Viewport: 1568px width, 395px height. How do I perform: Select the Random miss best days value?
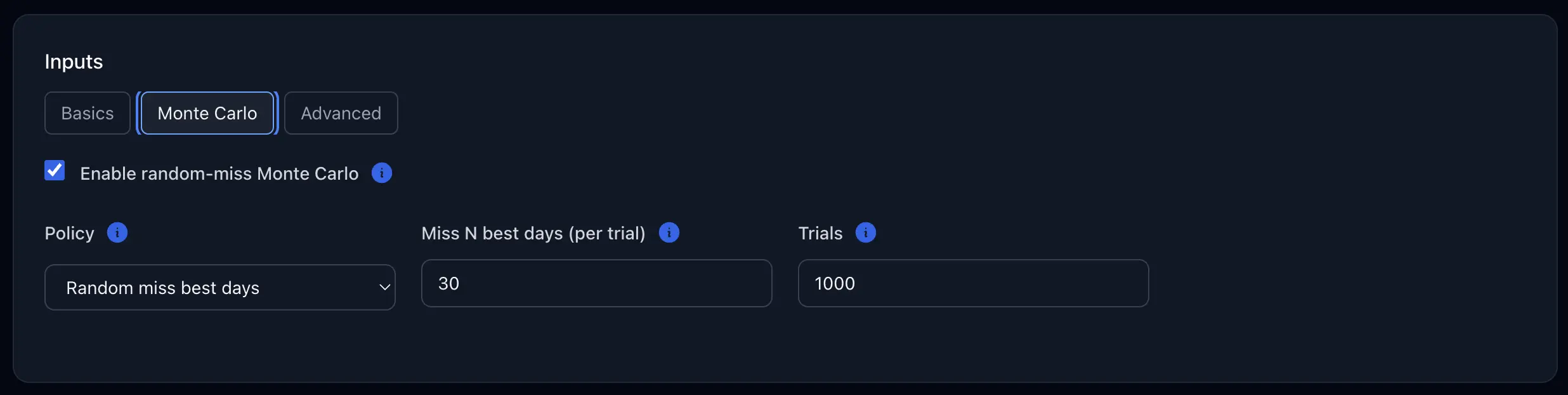click(x=162, y=288)
